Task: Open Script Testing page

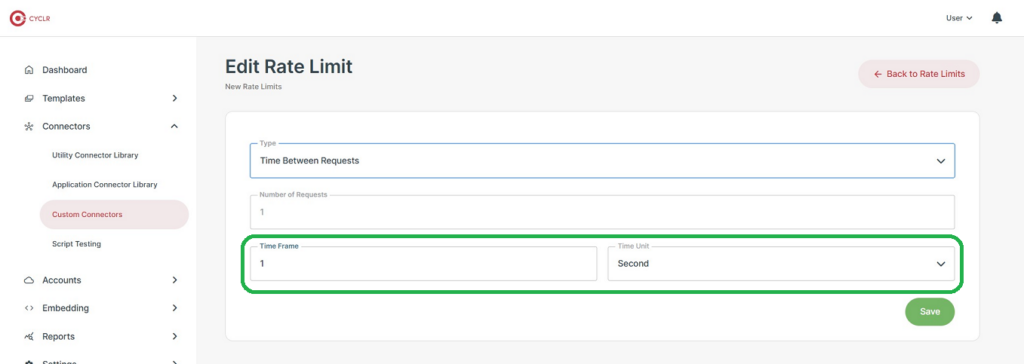Action: pyautogui.click(x=76, y=244)
